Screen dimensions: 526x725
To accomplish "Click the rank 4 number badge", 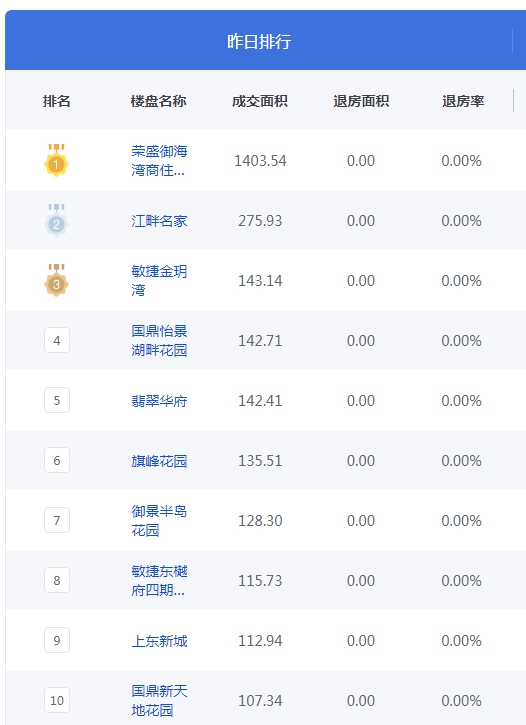I will [x=57, y=340].
